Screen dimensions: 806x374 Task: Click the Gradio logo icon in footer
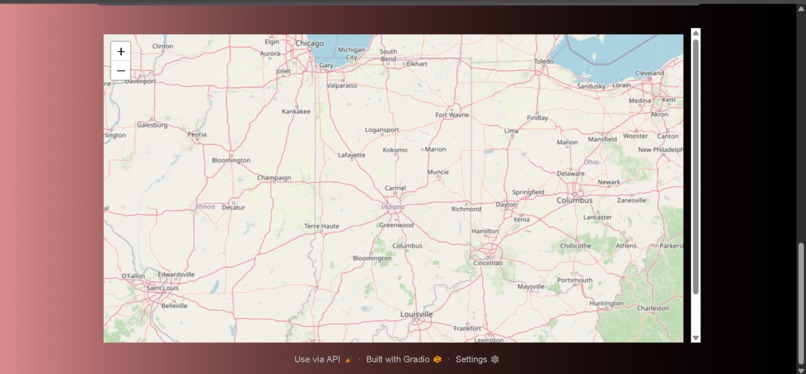[437, 360]
